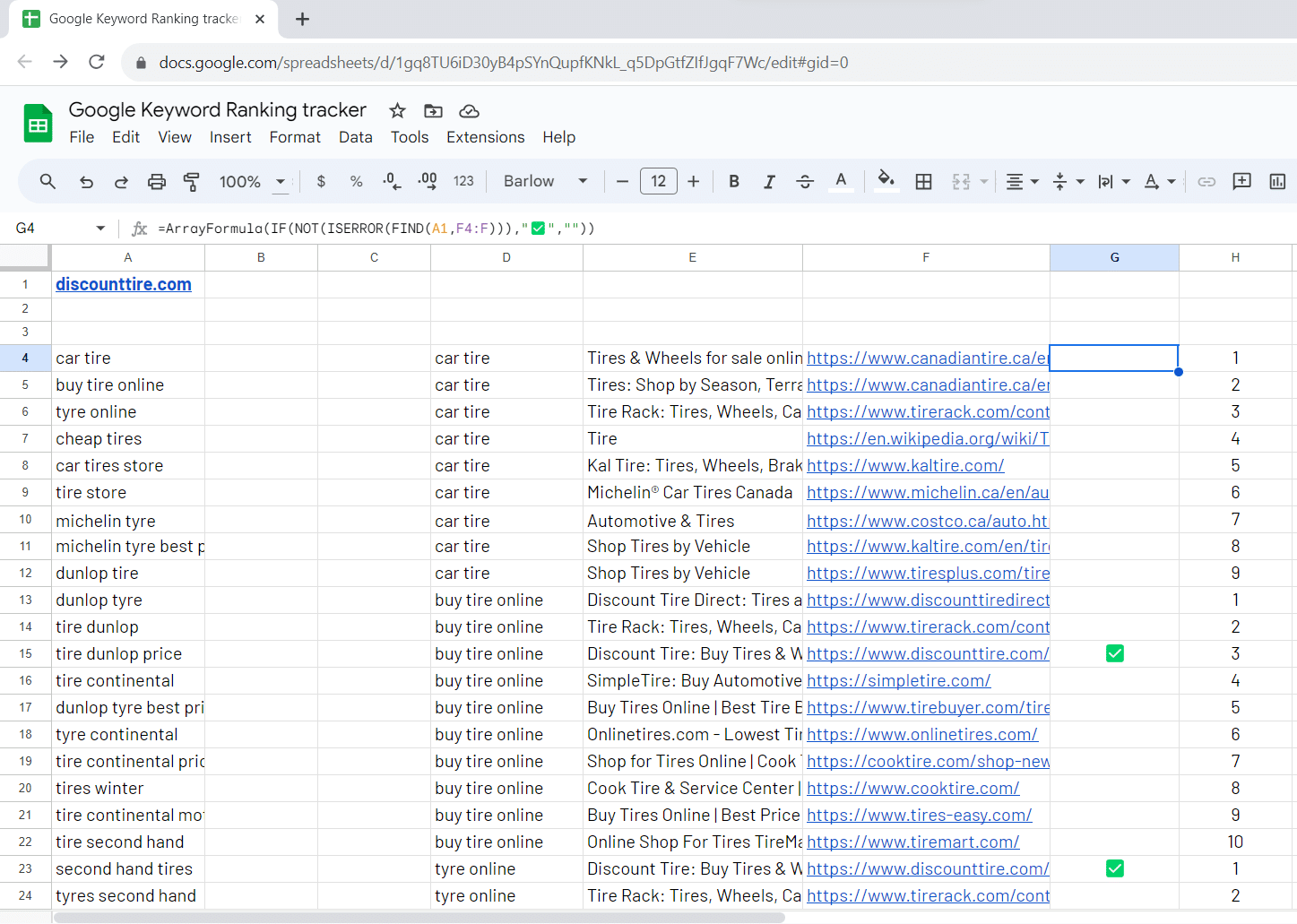This screenshot has height=924, width=1297.
Task: Open the fill color picker
Action: point(886,182)
